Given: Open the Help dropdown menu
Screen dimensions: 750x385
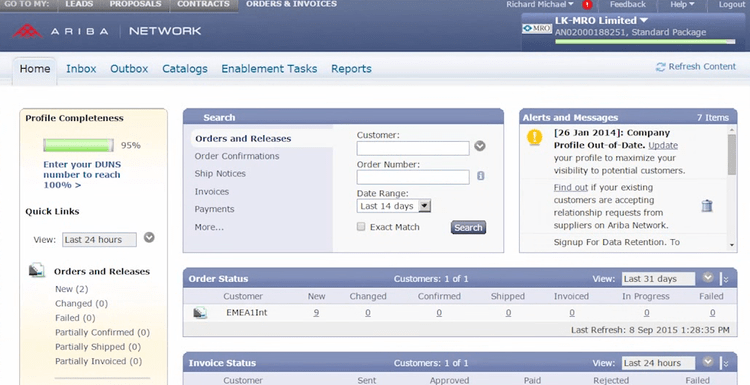Looking at the screenshot, I should 683,4.
